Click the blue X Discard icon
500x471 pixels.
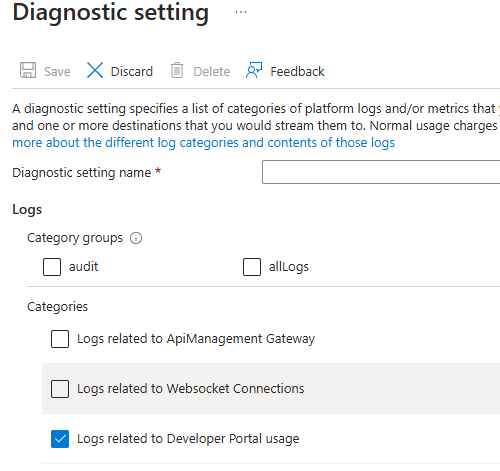95,70
